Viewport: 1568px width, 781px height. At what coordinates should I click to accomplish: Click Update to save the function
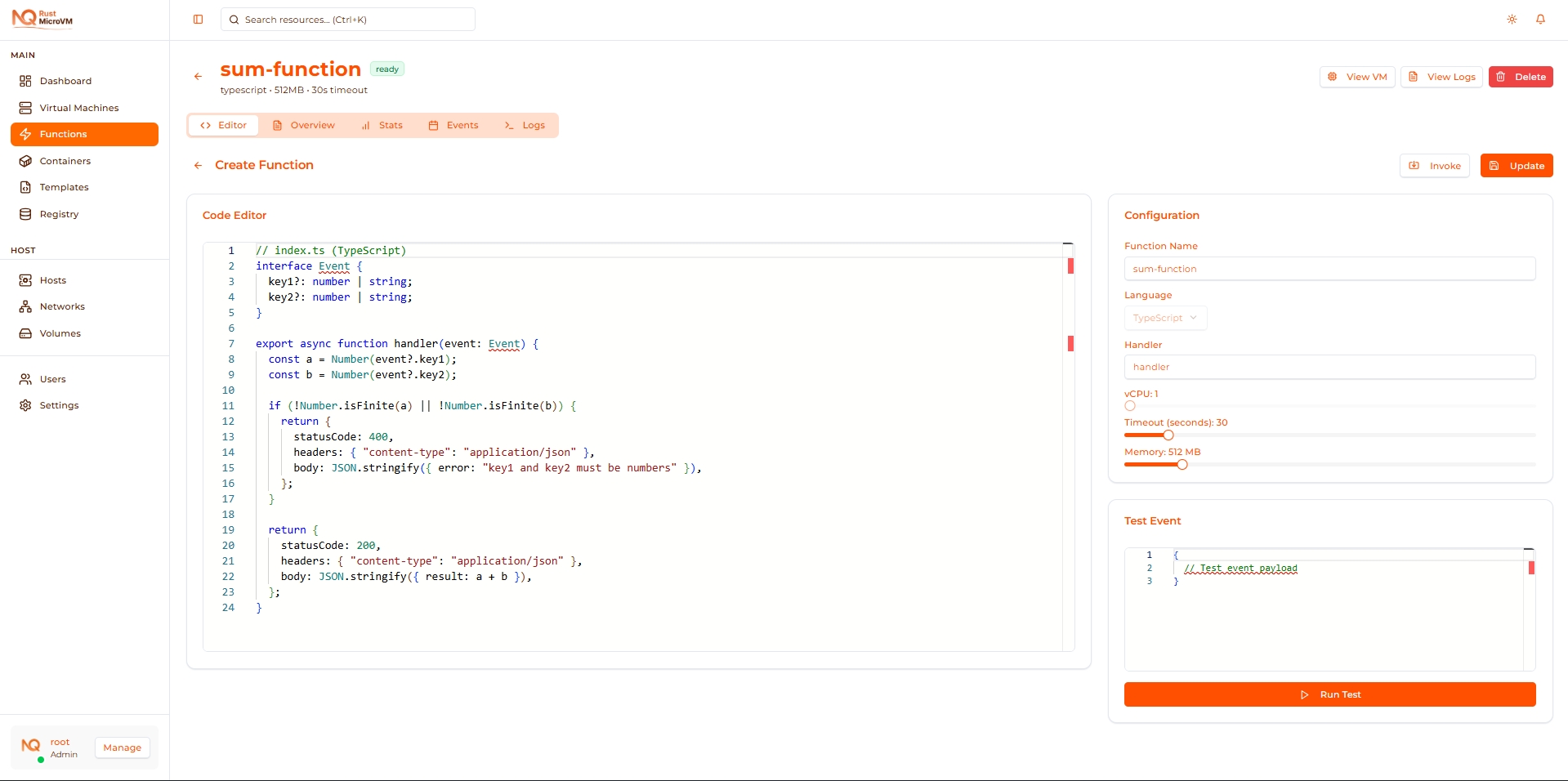pos(1517,165)
